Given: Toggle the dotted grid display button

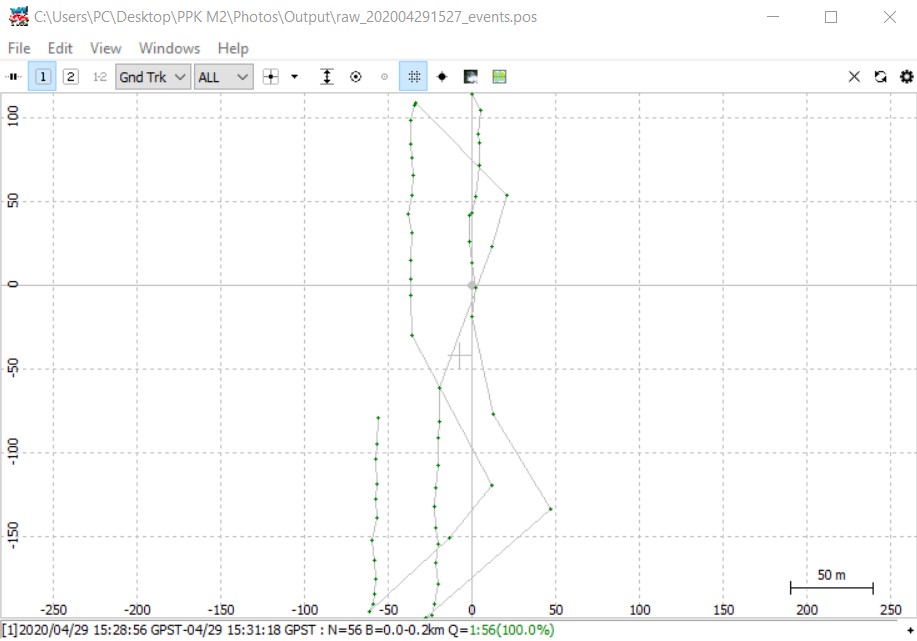Looking at the screenshot, I should point(413,77).
